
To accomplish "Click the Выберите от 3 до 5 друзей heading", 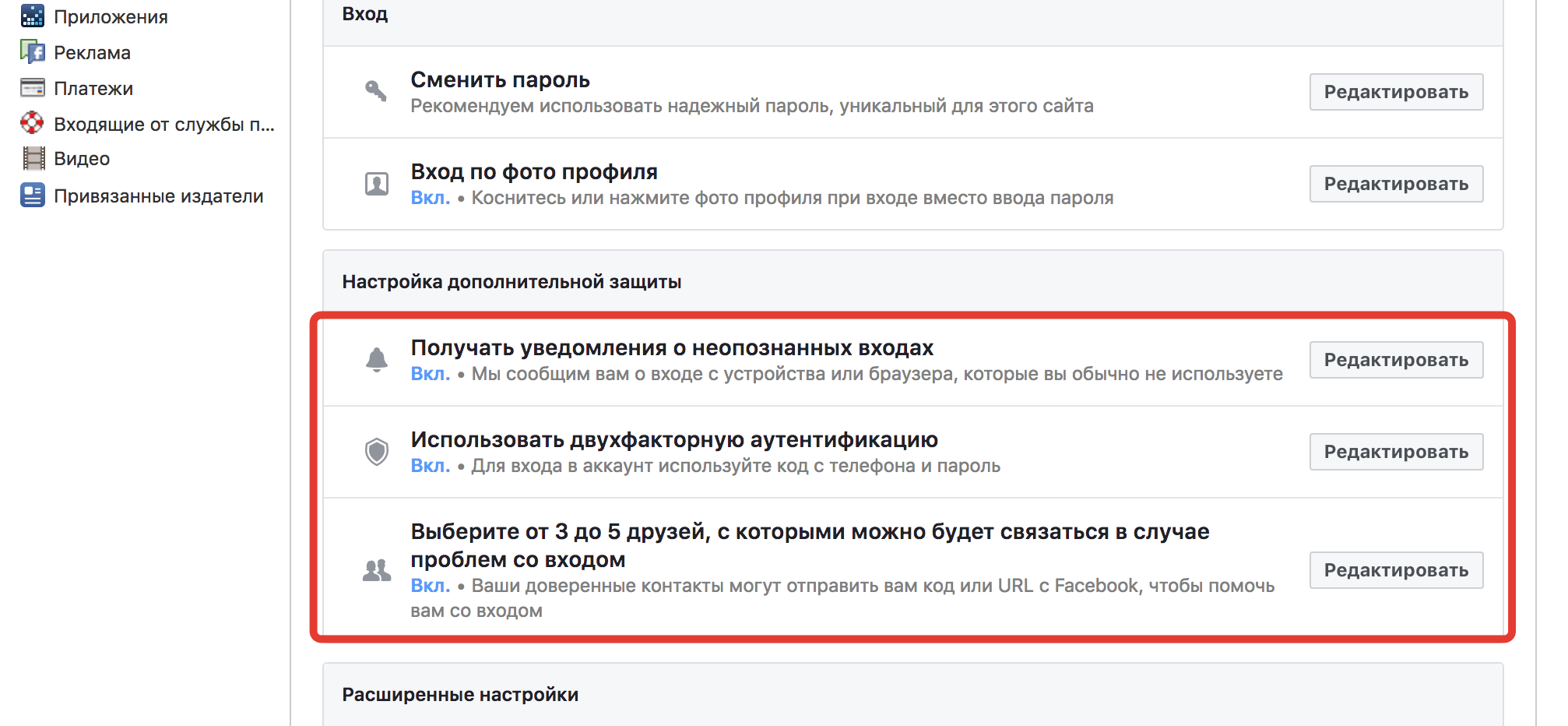I will click(x=810, y=545).
